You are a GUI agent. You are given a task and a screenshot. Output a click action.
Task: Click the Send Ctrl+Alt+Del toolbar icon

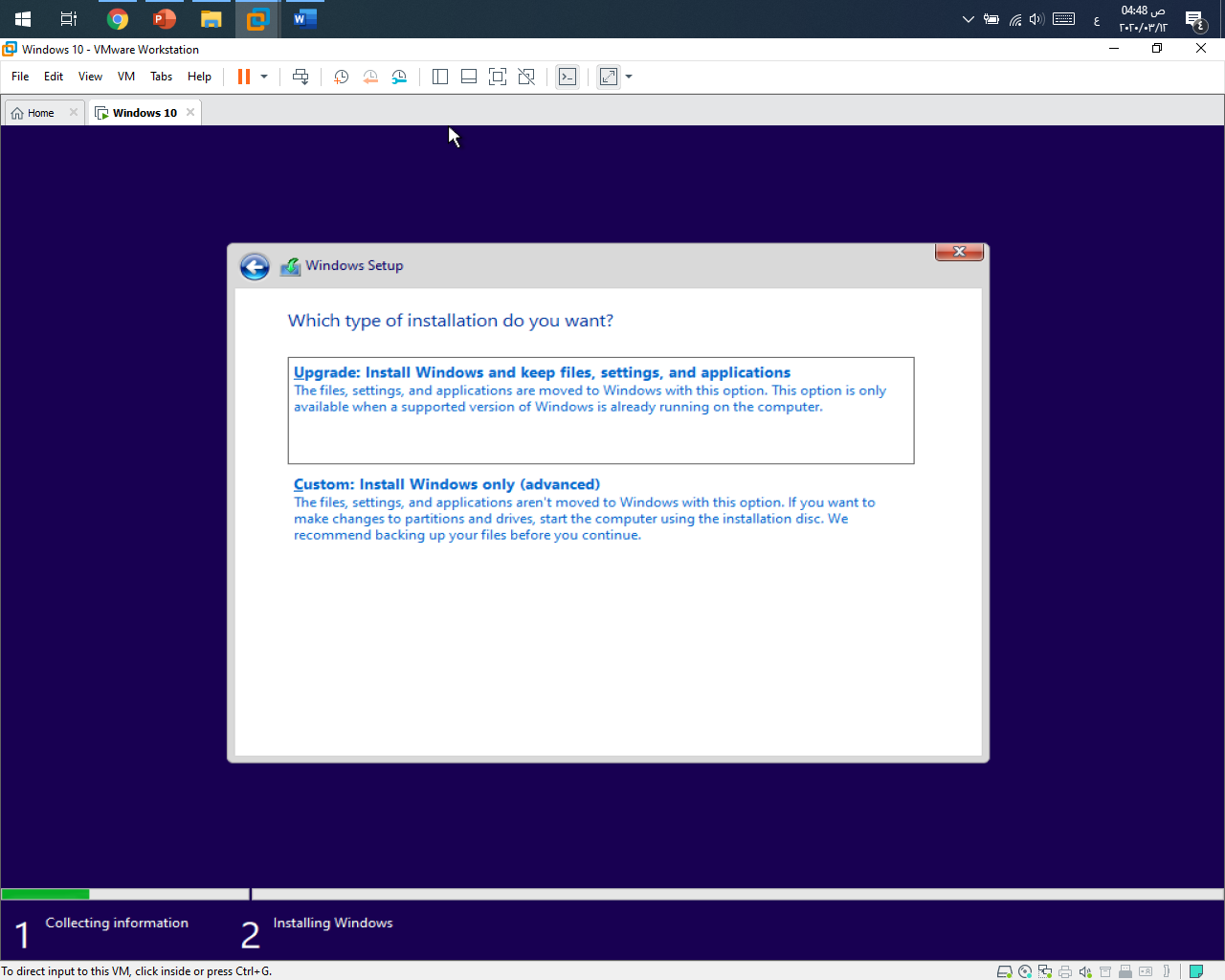301,77
